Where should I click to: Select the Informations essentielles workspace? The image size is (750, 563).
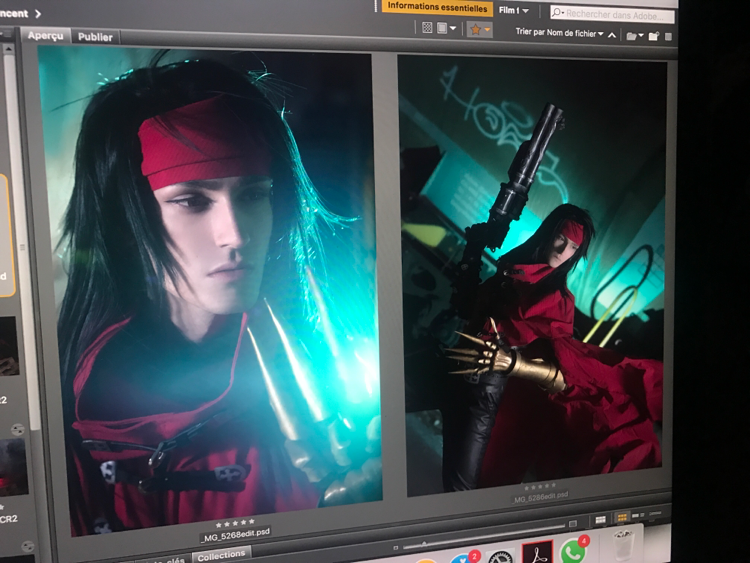point(437,7)
